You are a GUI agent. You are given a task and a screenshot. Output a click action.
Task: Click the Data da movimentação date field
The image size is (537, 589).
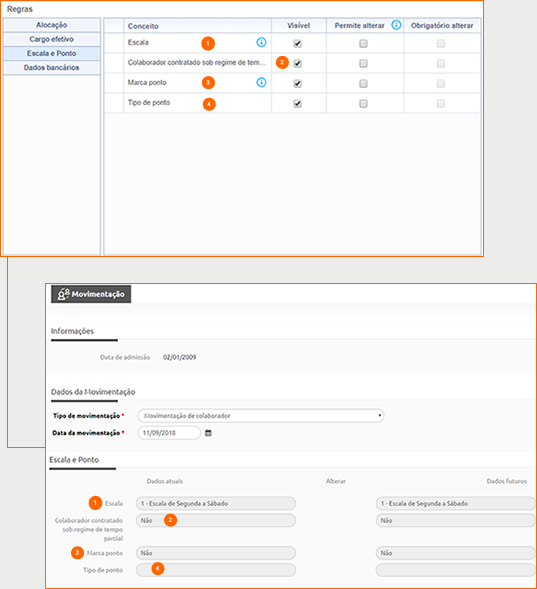click(169, 433)
